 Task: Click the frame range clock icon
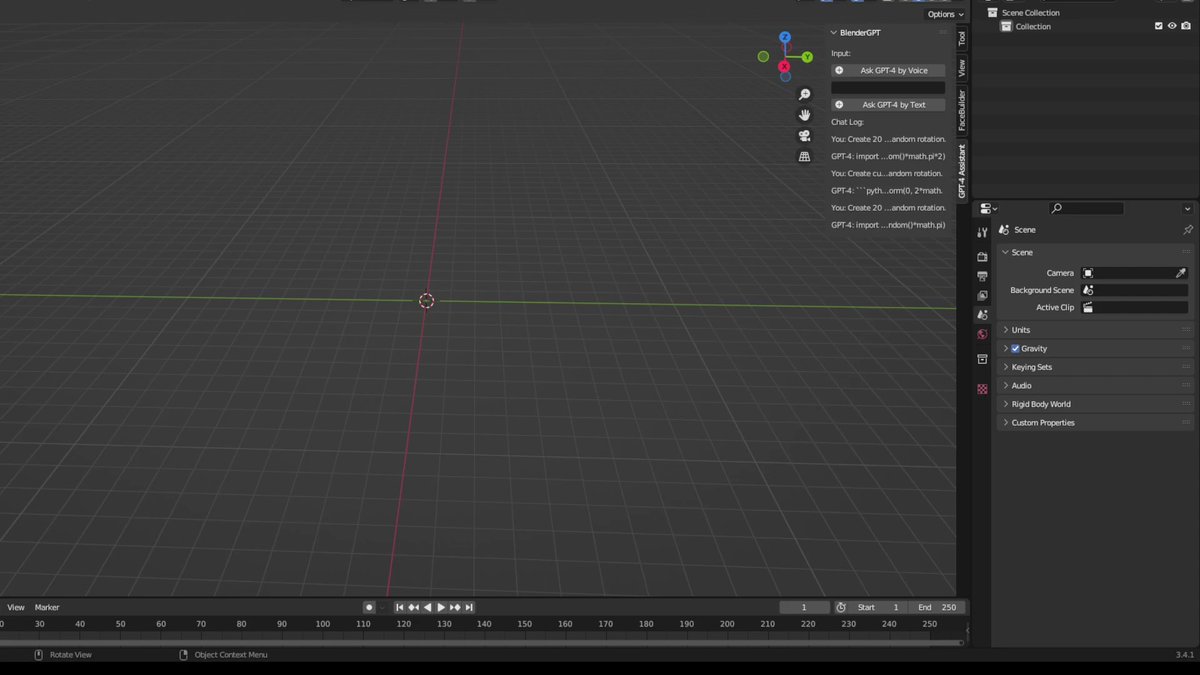click(841, 607)
